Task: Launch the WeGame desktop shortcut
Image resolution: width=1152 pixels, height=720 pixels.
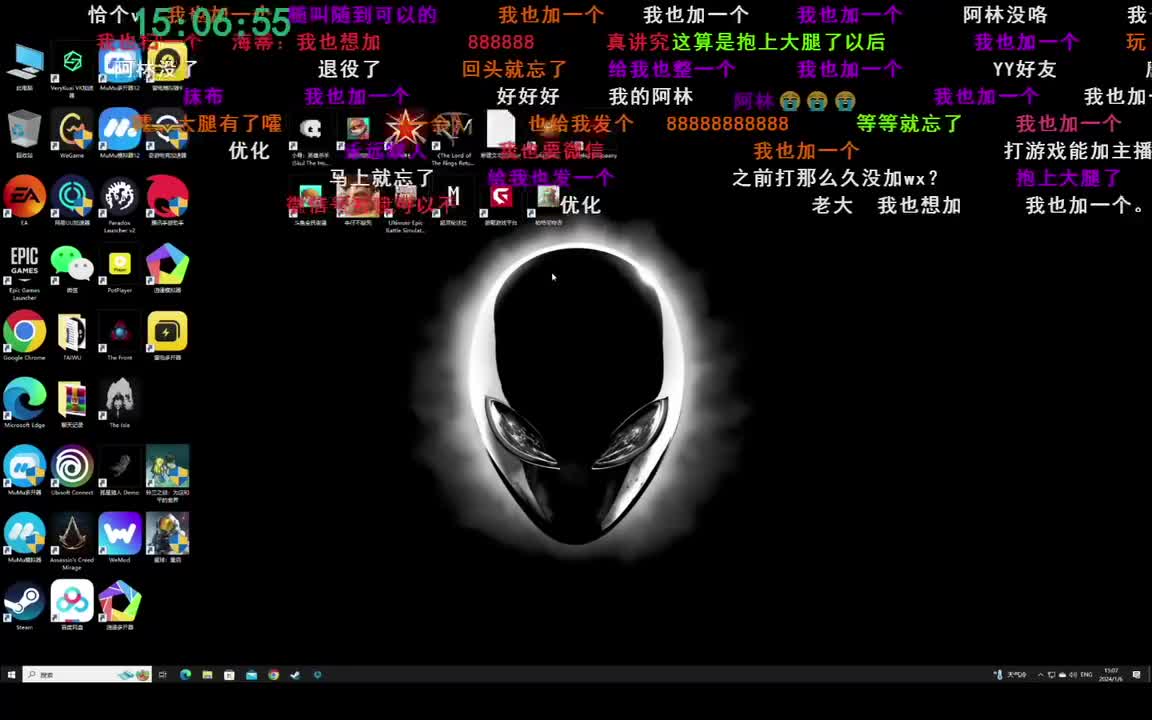Action: (72, 133)
